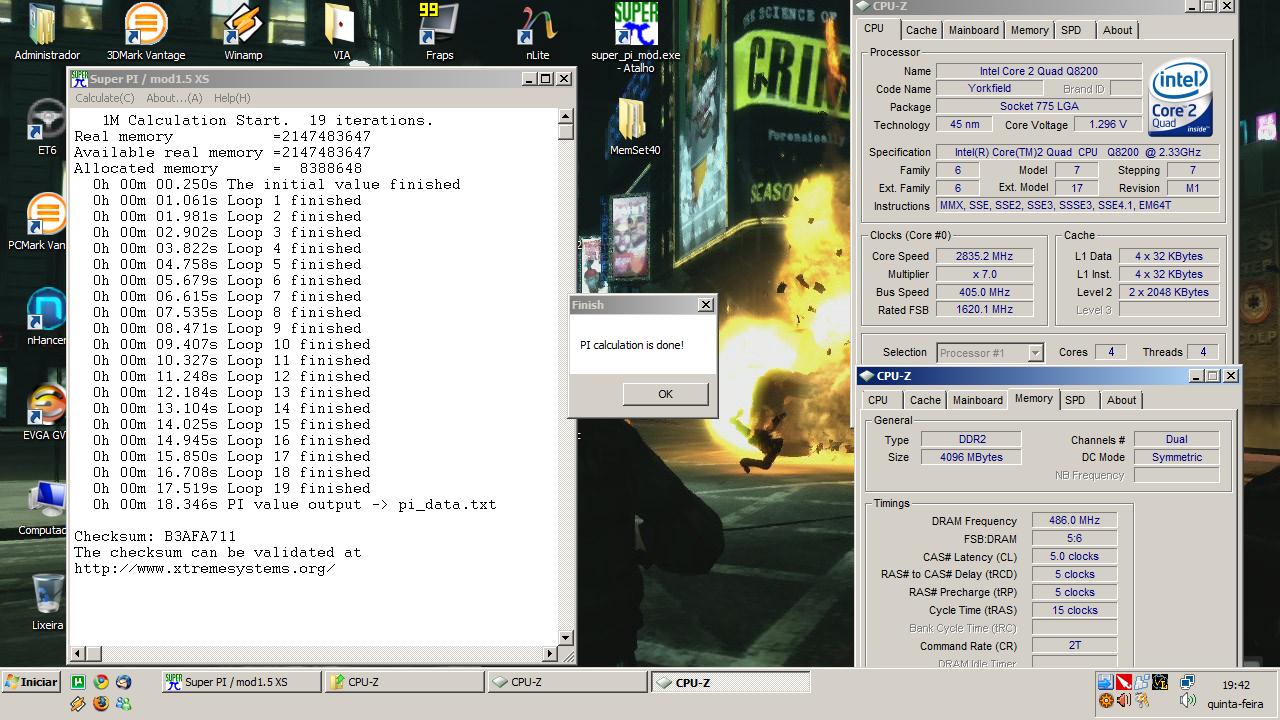Click the Intel Core 2 Quad logo
The image size is (1280, 720).
pos(1180,98)
